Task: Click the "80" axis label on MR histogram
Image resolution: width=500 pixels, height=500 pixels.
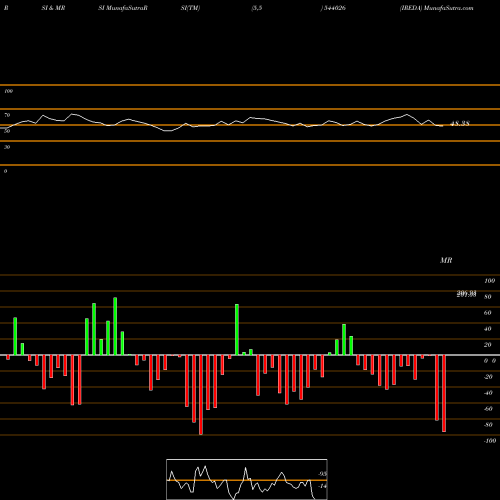Action: point(488,297)
